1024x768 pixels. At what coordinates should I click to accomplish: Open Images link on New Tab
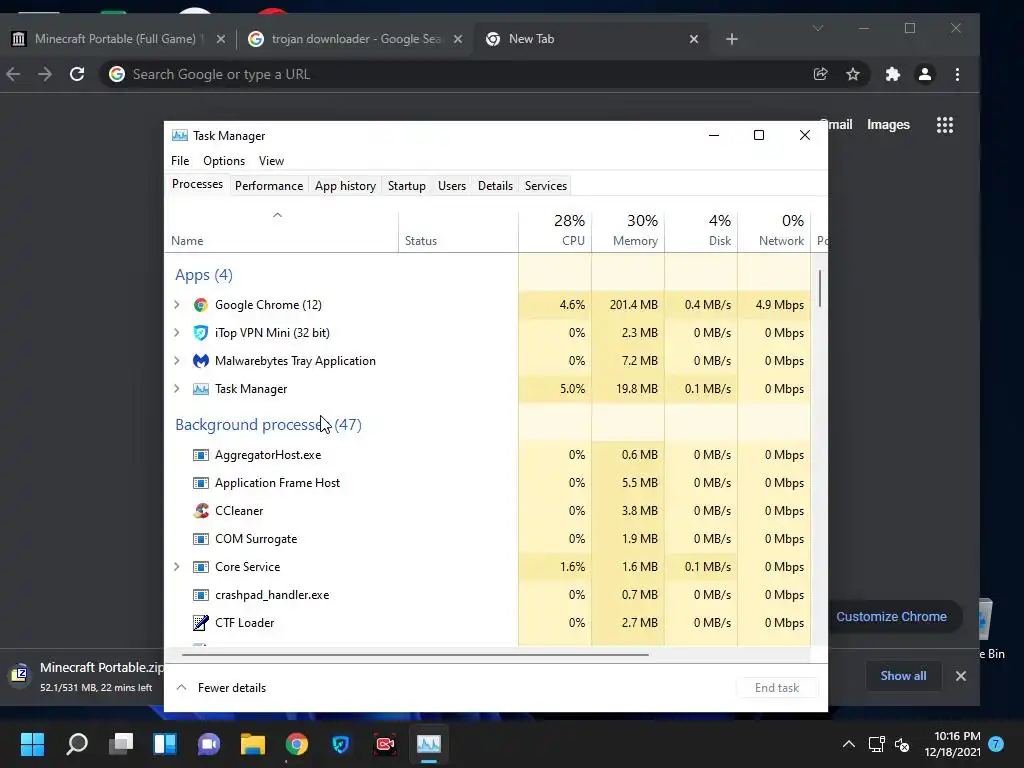click(x=888, y=125)
